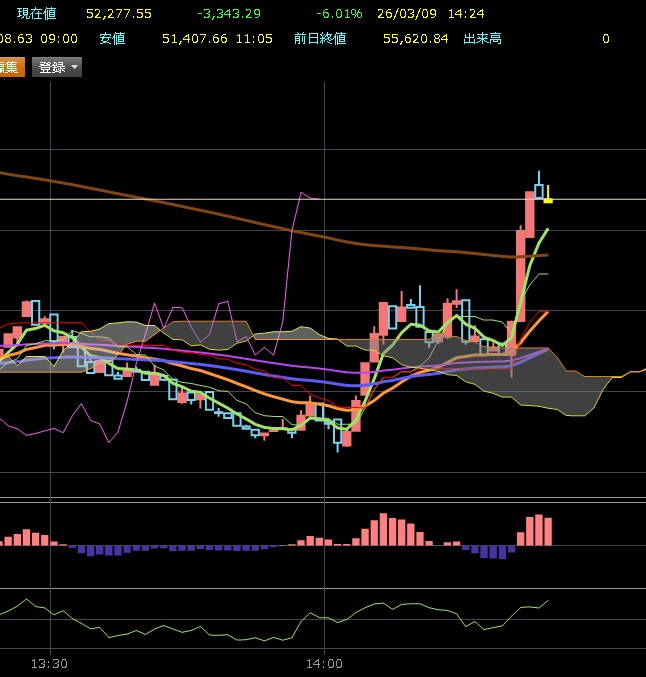Click the orange 編集 button

10,67
